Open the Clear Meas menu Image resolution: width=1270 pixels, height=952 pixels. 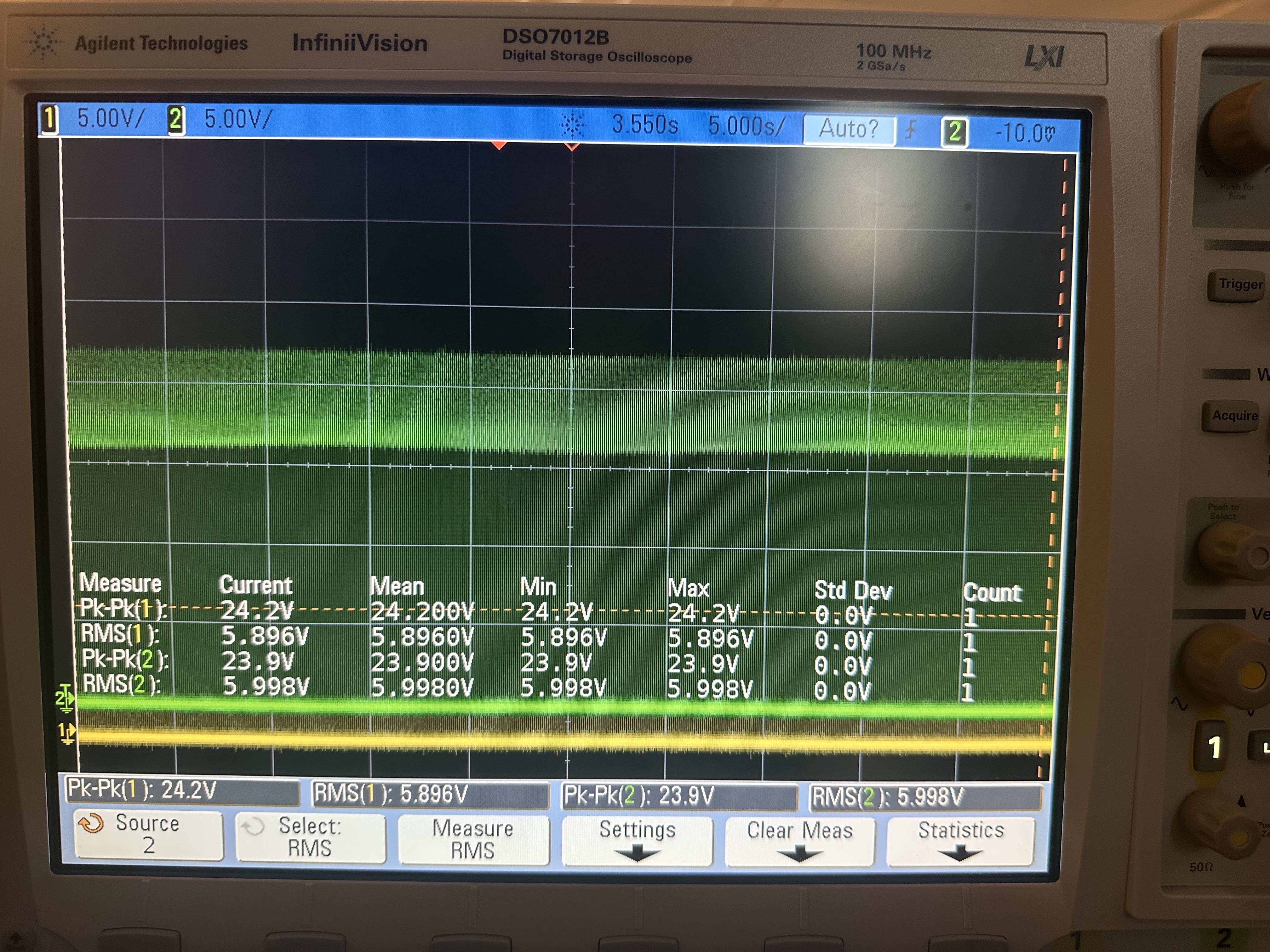799,841
